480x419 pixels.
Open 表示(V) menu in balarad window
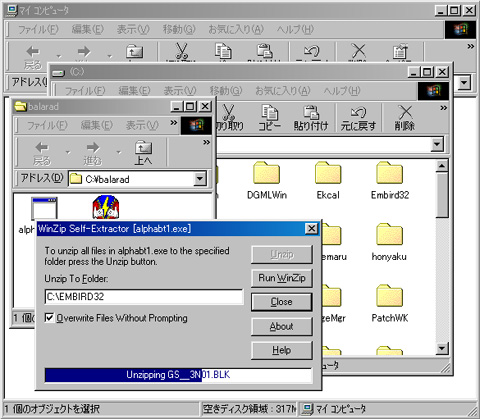142,125
